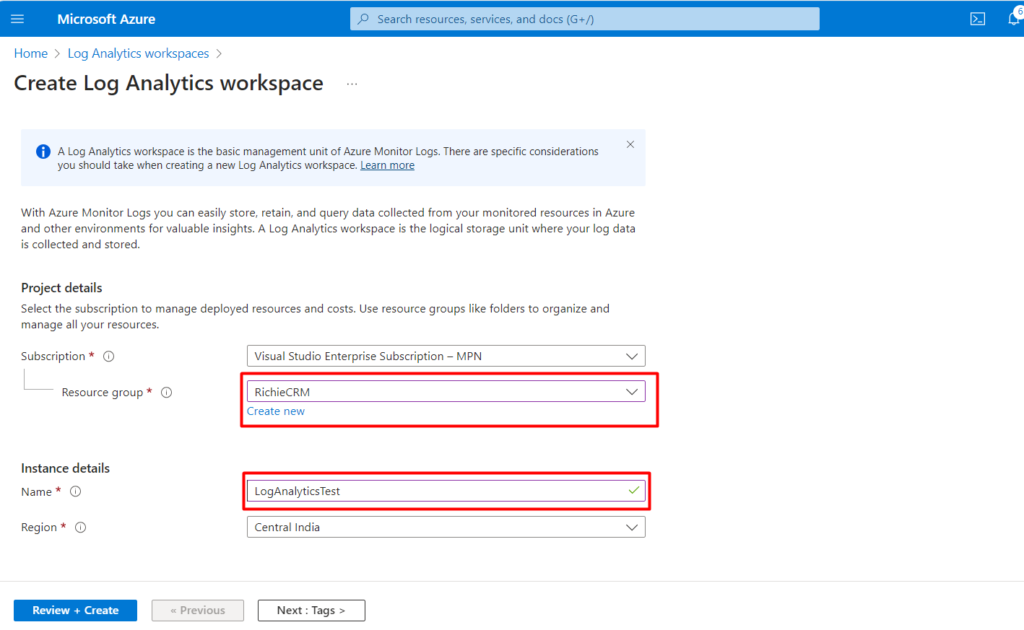The width and height of the screenshot is (1024, 630).
Task: Follow the Learn more link
Action: 387,165
